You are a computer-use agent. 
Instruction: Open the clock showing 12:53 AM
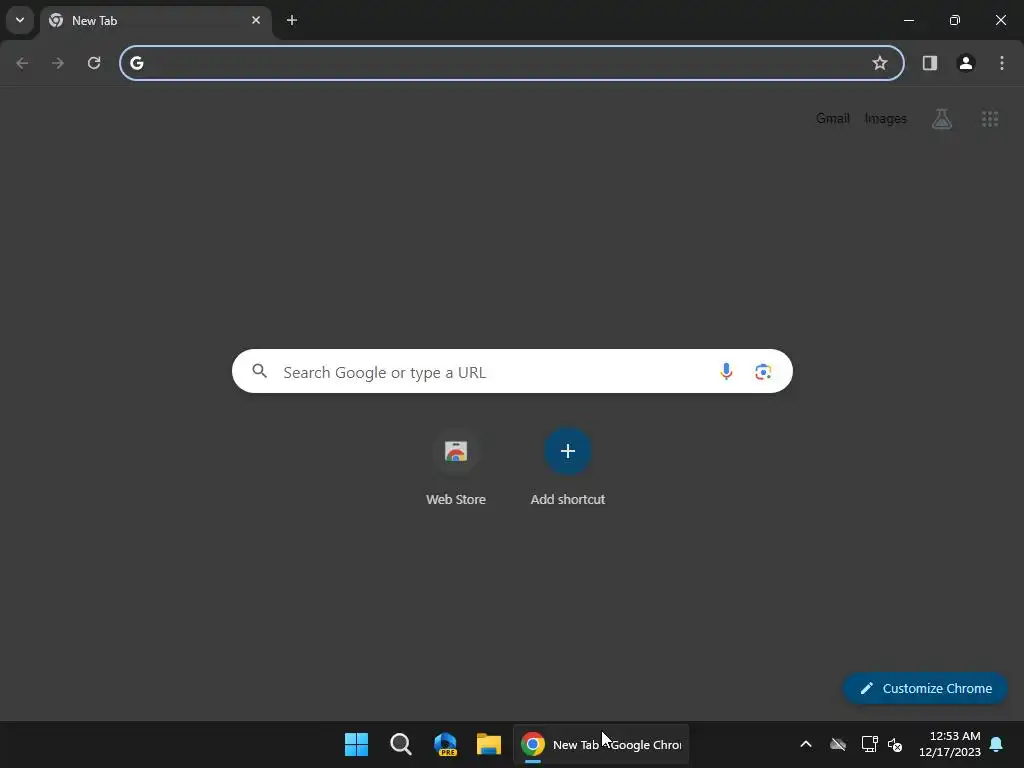click(950, 744)
